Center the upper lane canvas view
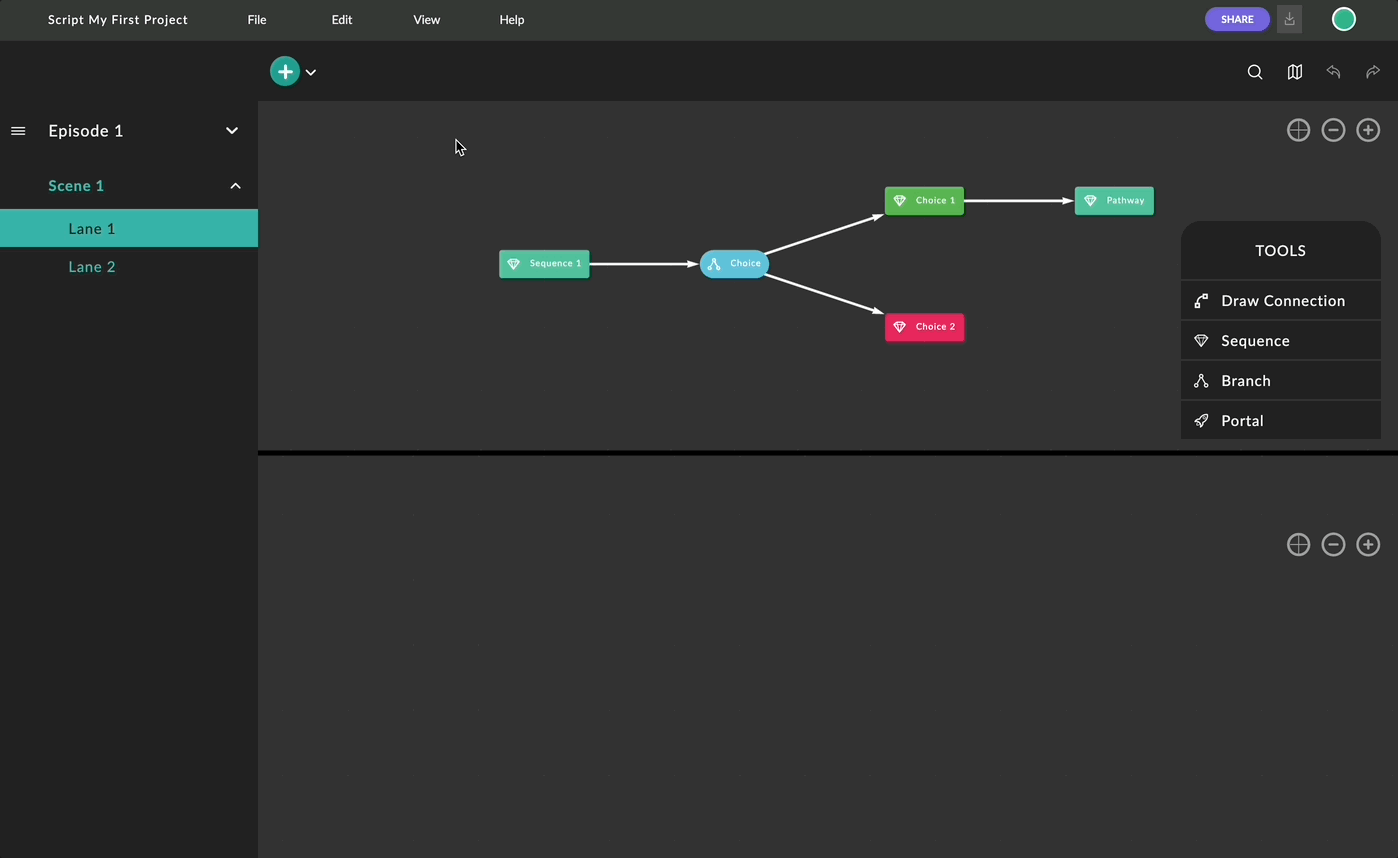 pyautogui.click(x=1298, y=130)
